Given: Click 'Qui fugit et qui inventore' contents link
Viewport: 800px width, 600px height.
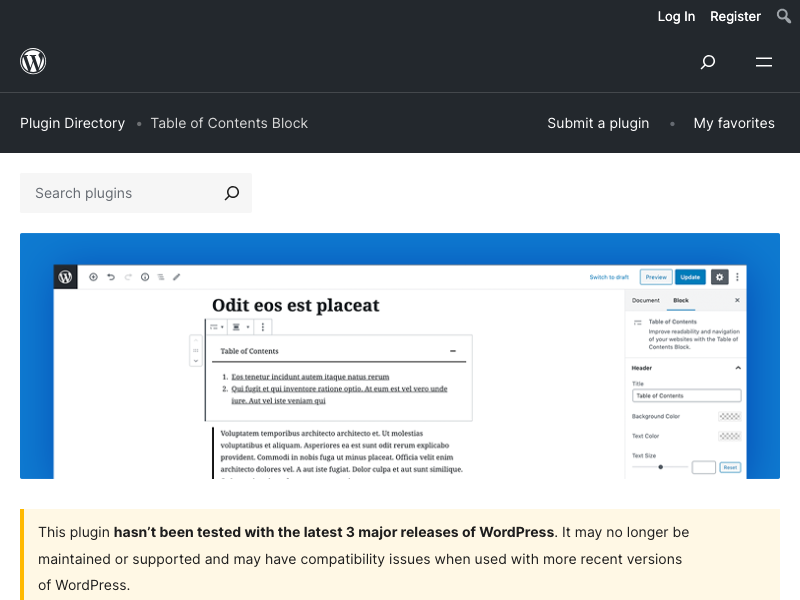Looking at the screenshot, I should tap(339, 395).
